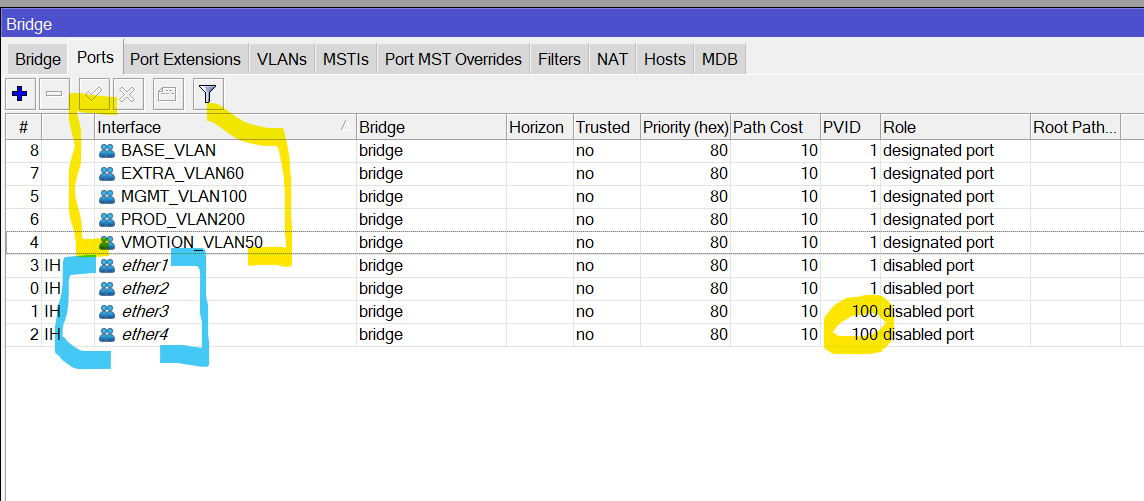This screenshot has width=1144, height=501.
Task: Click the Disable (X) toolbar button
Action: pyautogui.click(x=127, y=94)
